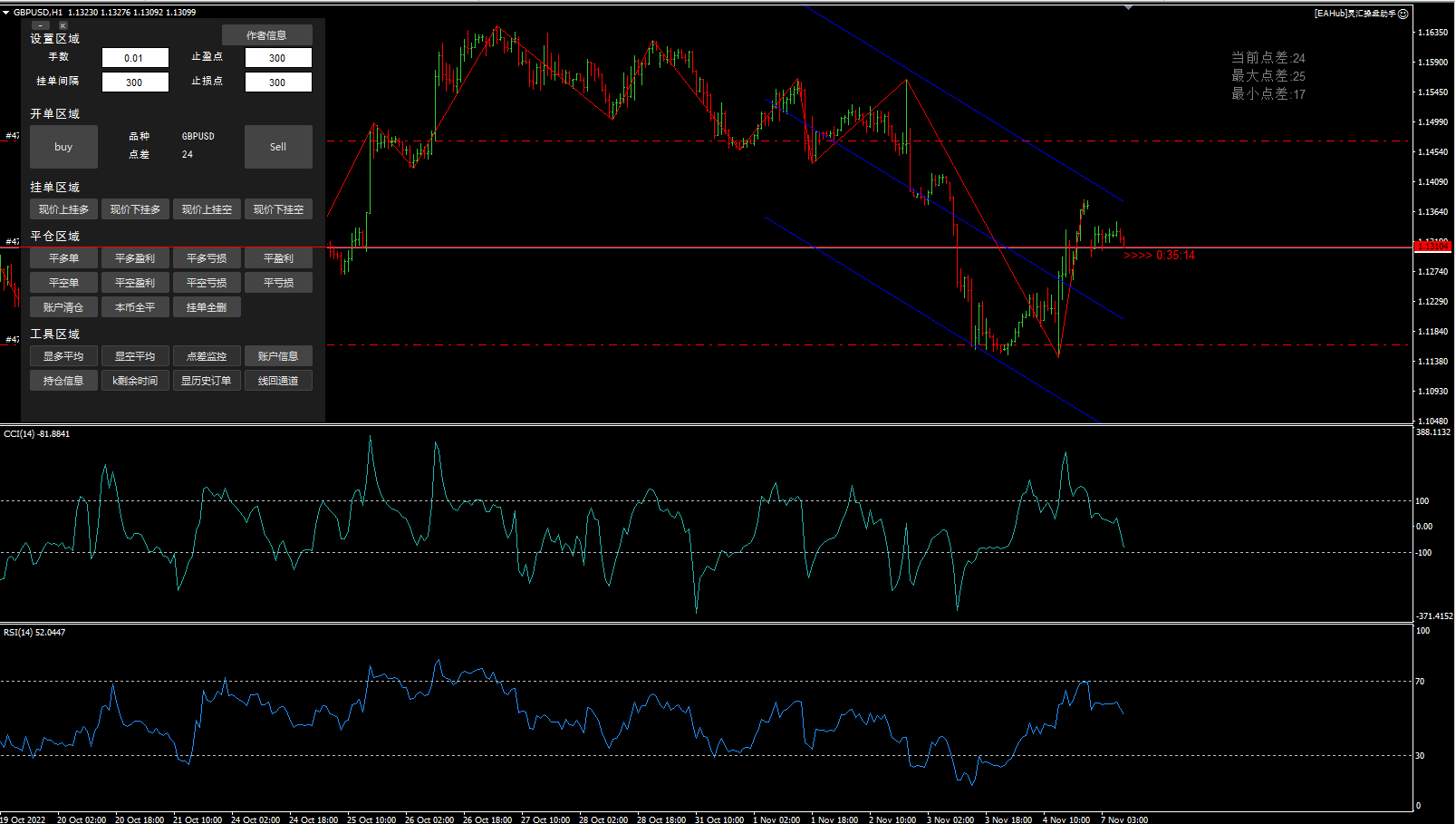Screen dimensions: 1456x824
Task: Click the 现价下挂空 pending order button
Action: click(278, 209)
